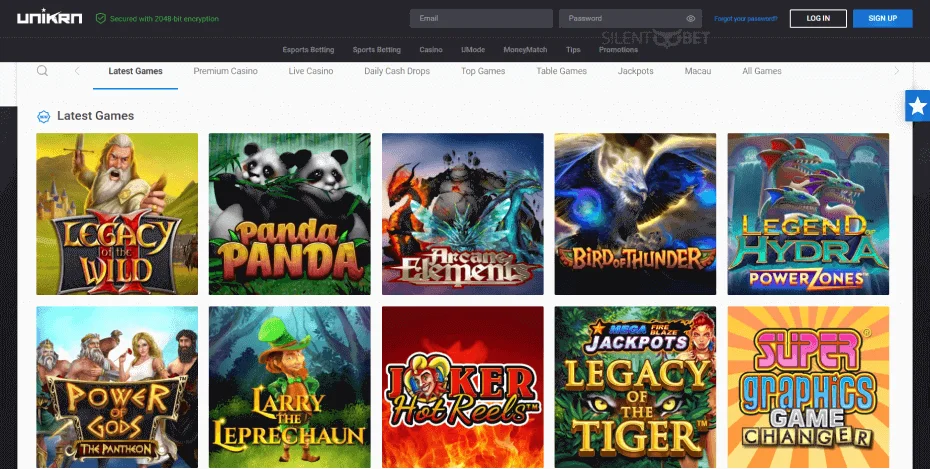
Task: Go to Sports Betting
Action: click(377, 50)
